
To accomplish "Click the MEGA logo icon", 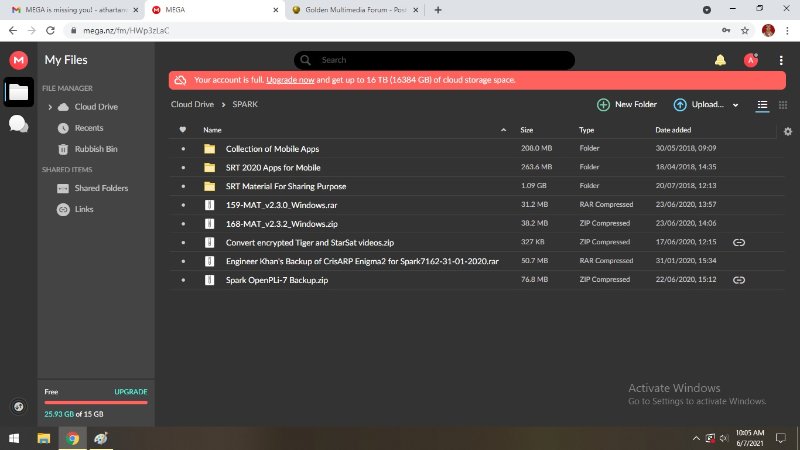I will tap(18, 60).
